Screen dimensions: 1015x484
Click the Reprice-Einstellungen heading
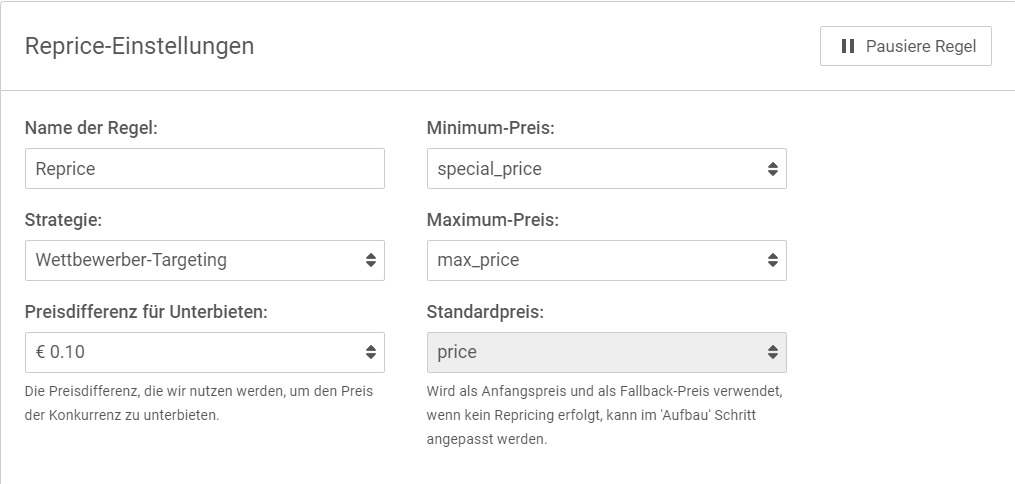click(139, 46)
